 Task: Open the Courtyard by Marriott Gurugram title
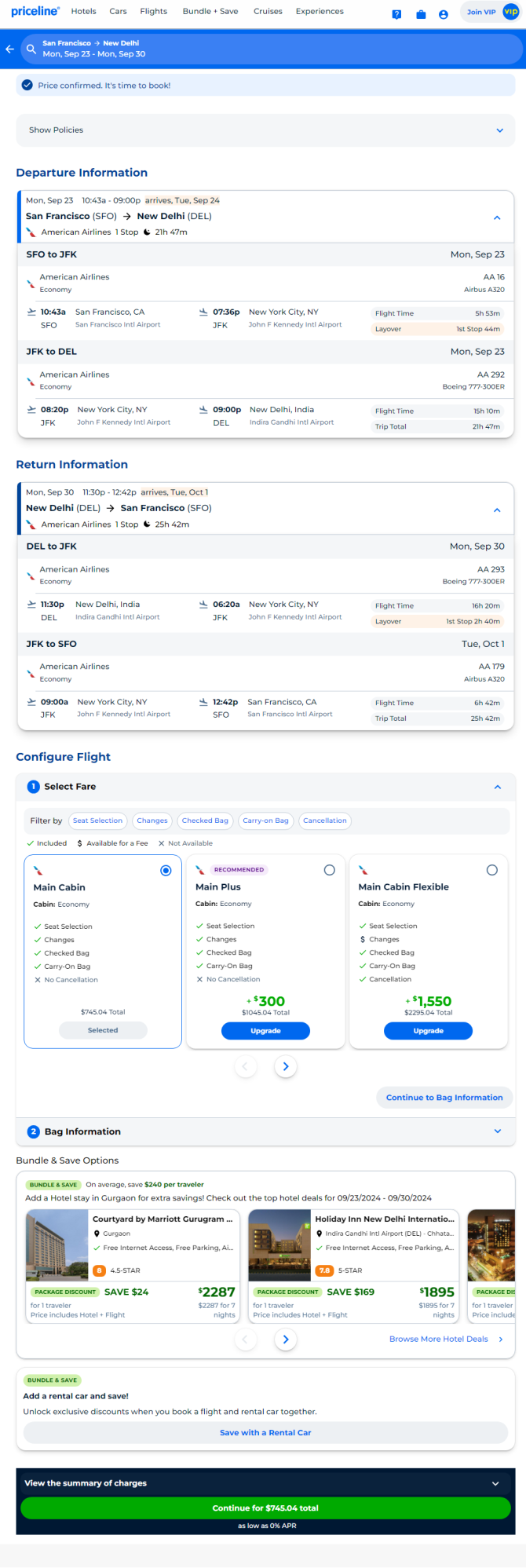coord(163,1219)
